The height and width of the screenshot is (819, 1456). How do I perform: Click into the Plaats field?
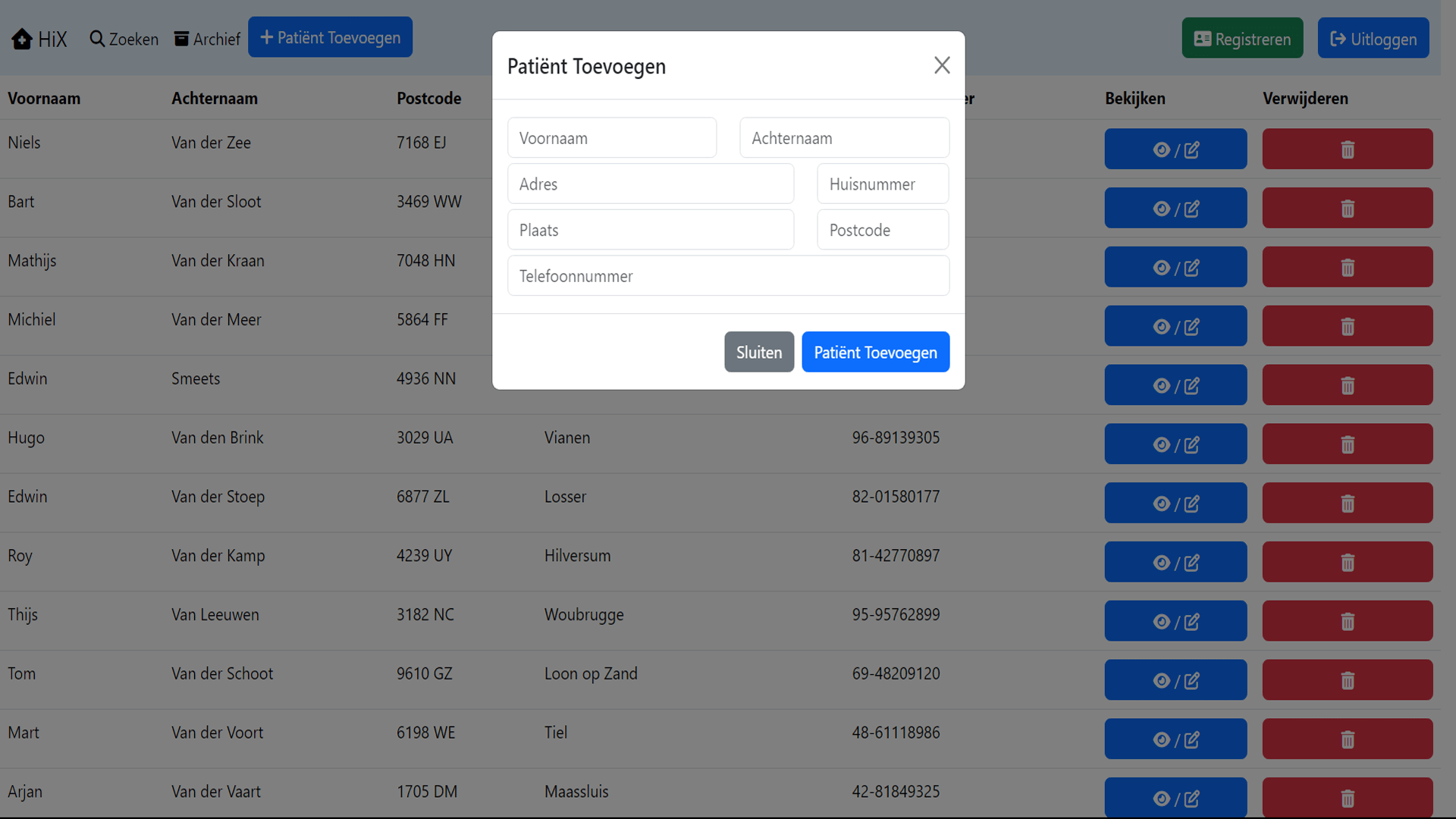[x=651, y=230]
